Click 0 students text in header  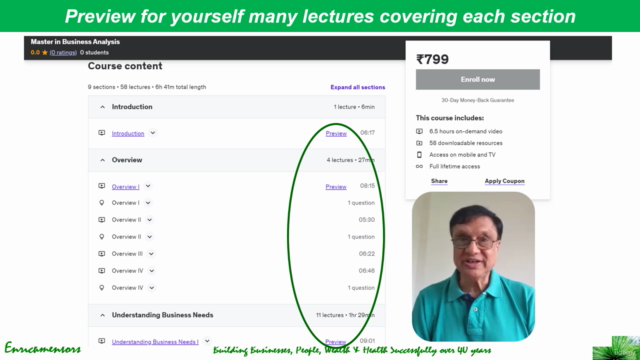[x=94, y=53]
